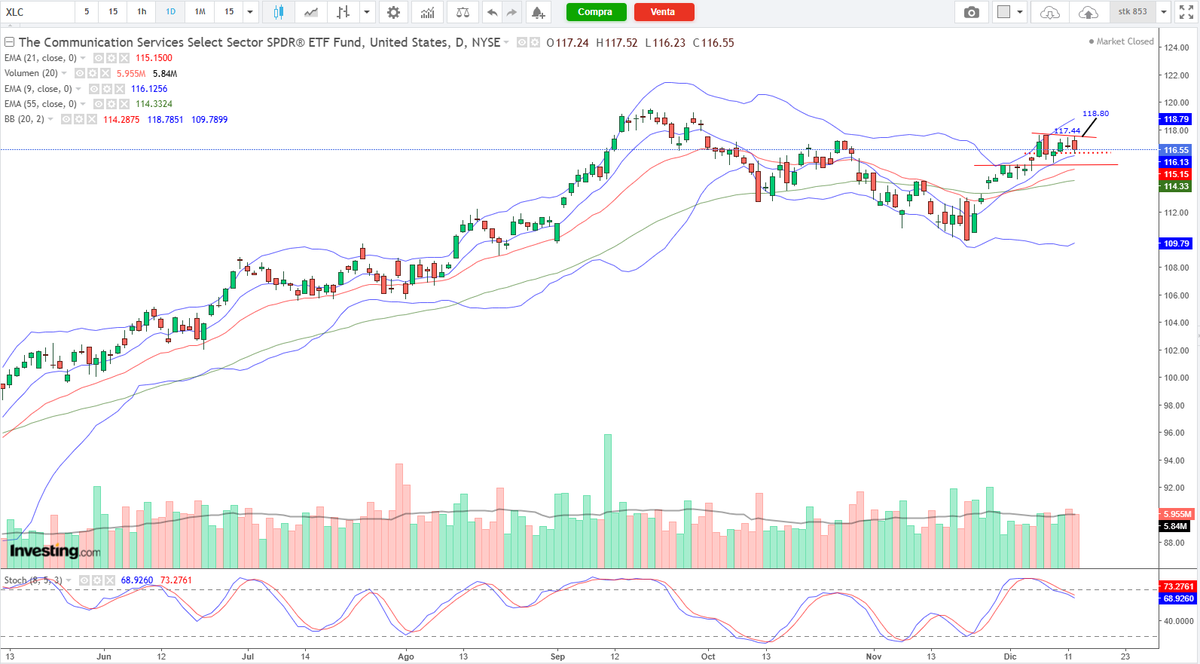The height and width of the screenshot is (664, 1200).
Task: Remove the EMA 55 indicator
Action: click(x=124, y=104)
